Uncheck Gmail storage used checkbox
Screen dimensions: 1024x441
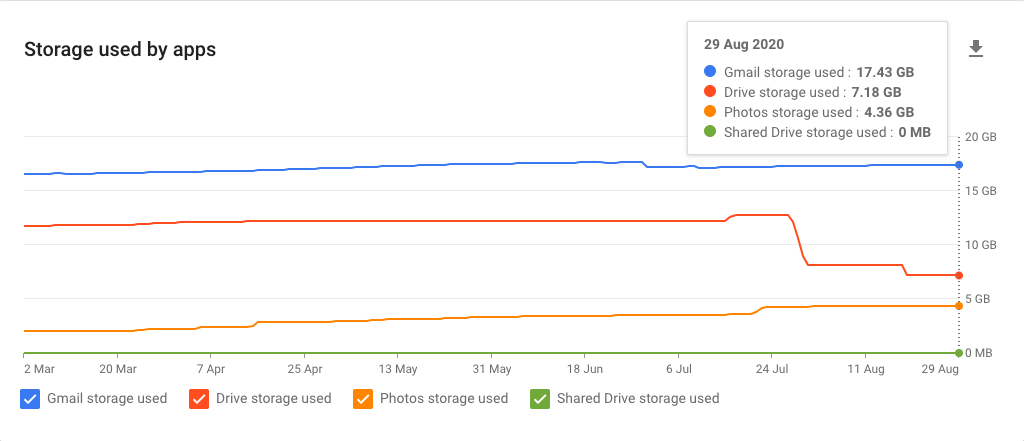pyautogui.click(x=30, y=399)
